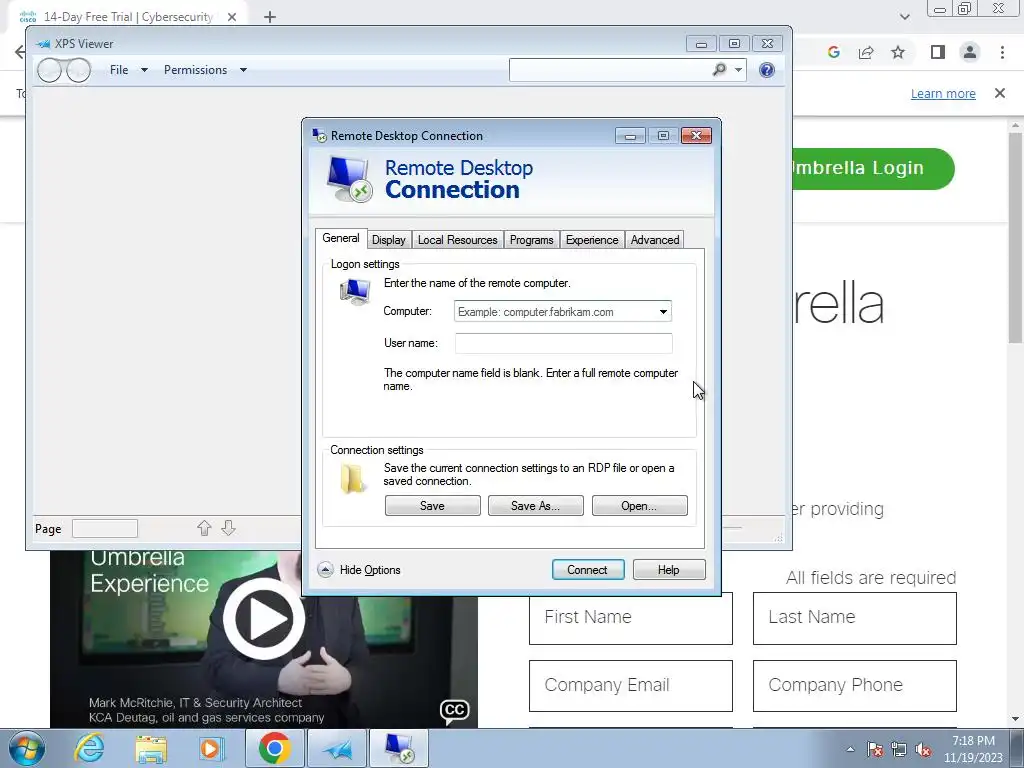This screenshot has height=768, width=1024.
Task: Click the Learn more link in Chrome
Action: (943, 93)
